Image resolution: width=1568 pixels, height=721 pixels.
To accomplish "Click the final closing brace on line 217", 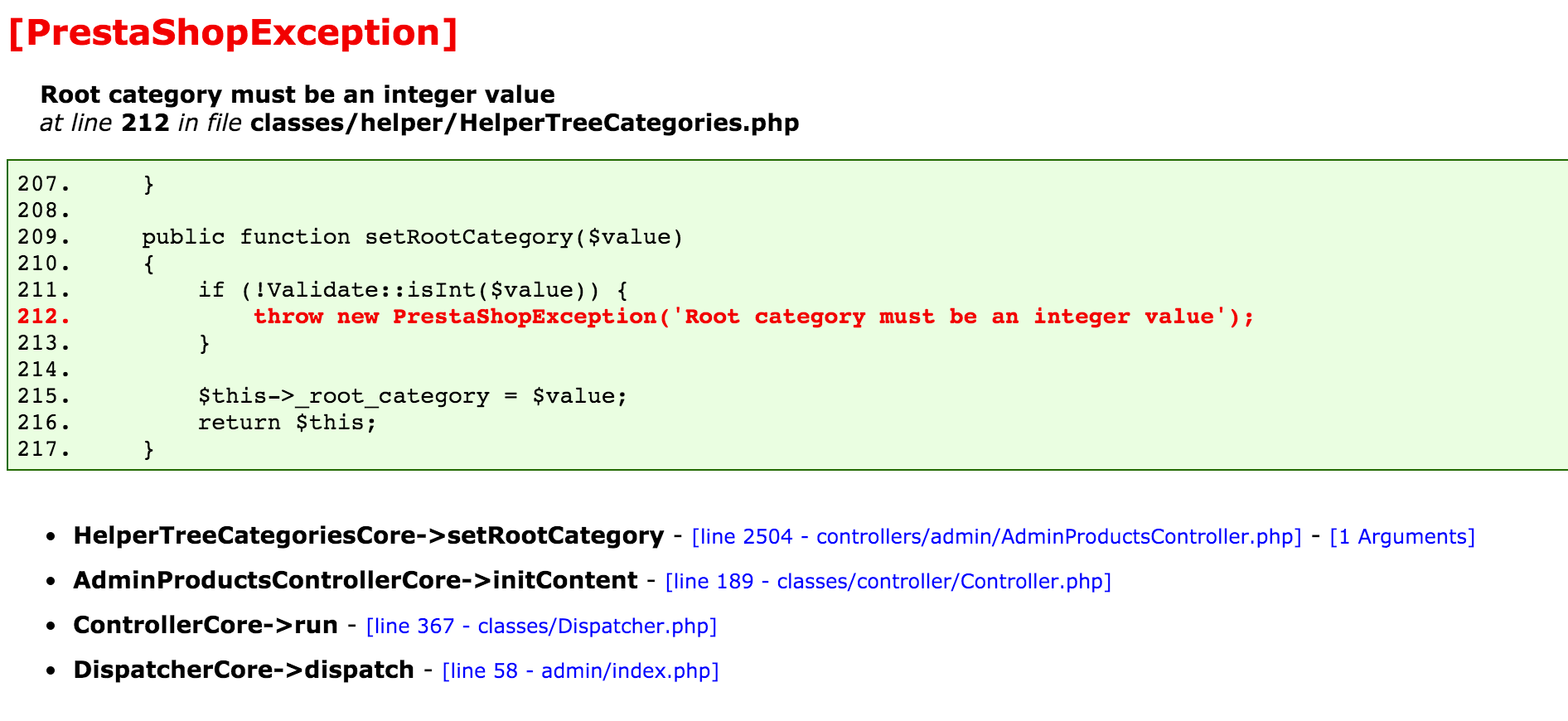I will click(x=148, y=449).
